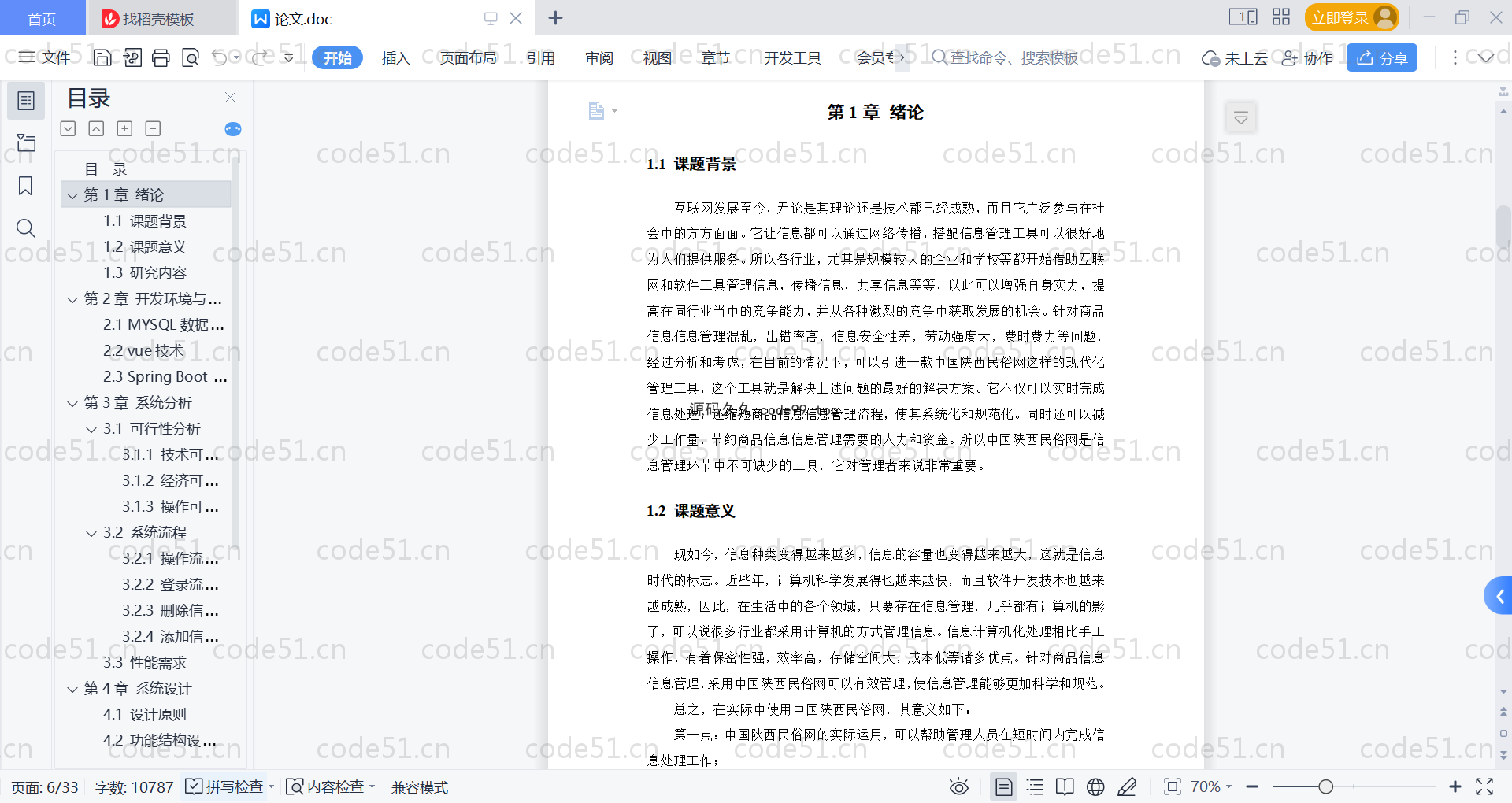Collapse 第4章 系统设计 outline node
The height and width of the screenshot is (803, 1512).
coord(72,689)
